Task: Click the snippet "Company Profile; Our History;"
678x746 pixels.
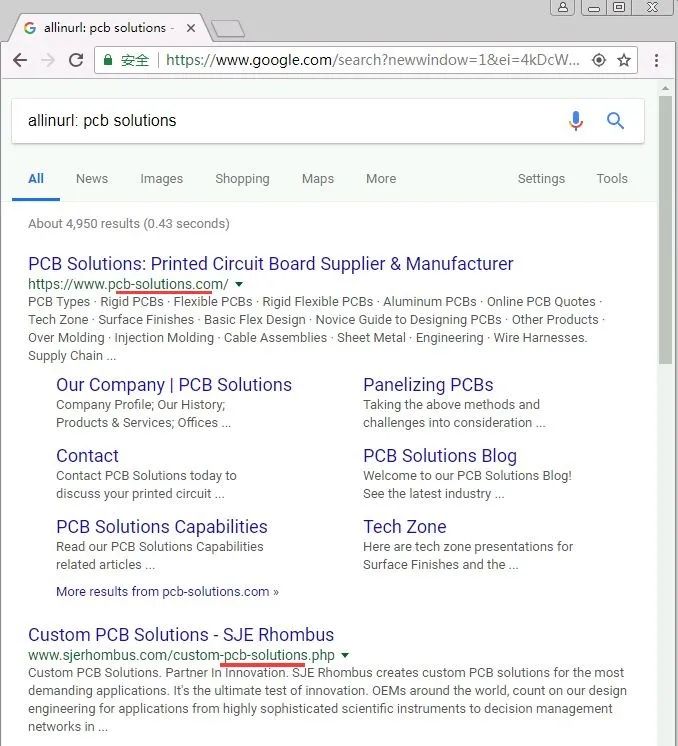Action: pos(140,405)
